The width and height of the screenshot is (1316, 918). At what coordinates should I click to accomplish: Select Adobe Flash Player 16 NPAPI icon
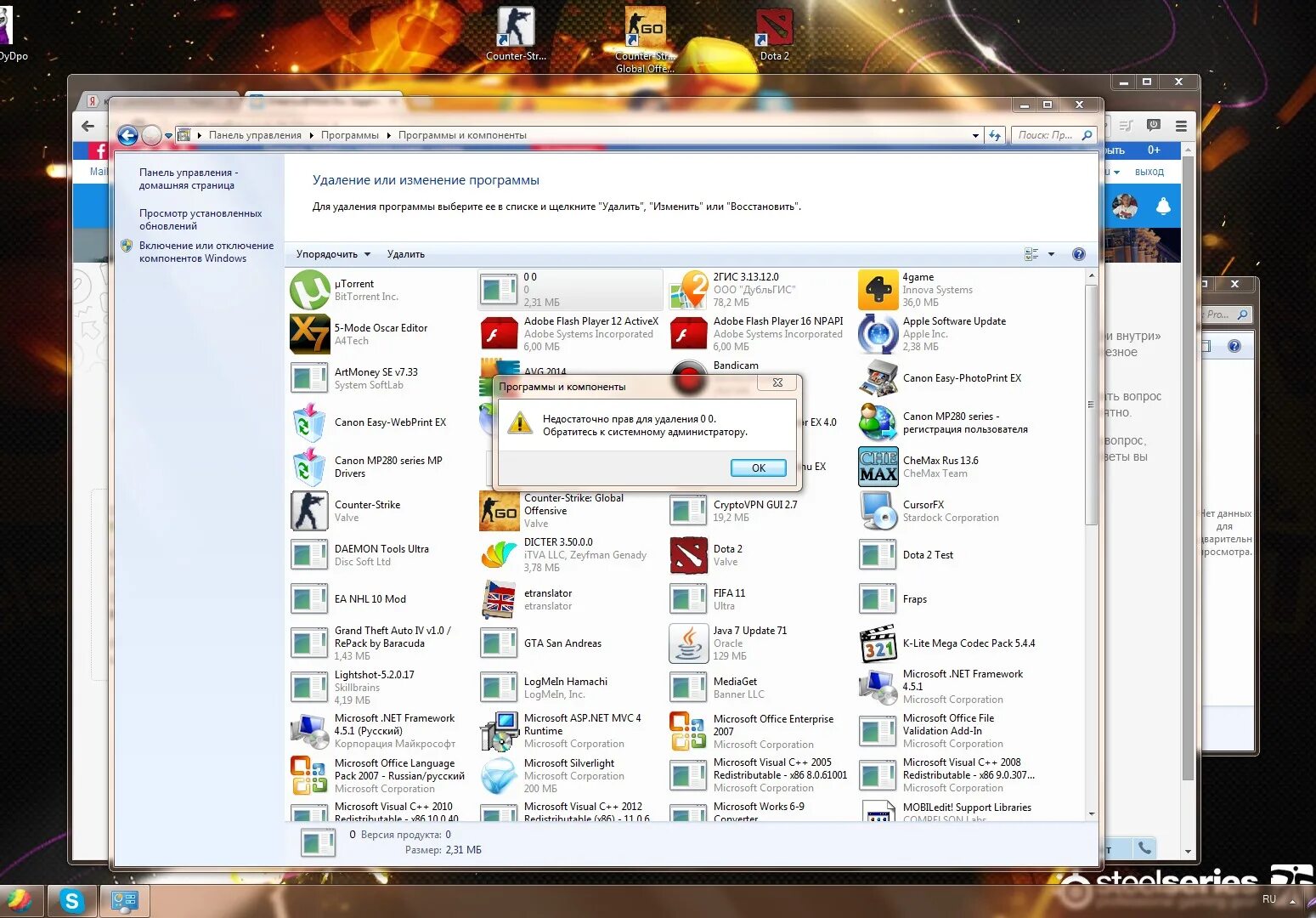coord(688,334)
